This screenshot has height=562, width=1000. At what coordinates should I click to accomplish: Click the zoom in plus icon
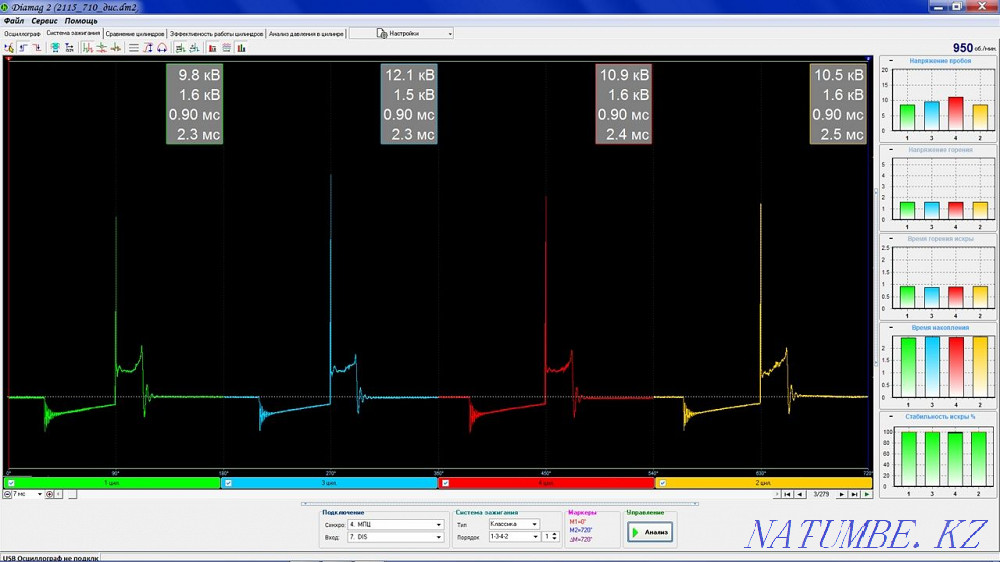[50, 494]
